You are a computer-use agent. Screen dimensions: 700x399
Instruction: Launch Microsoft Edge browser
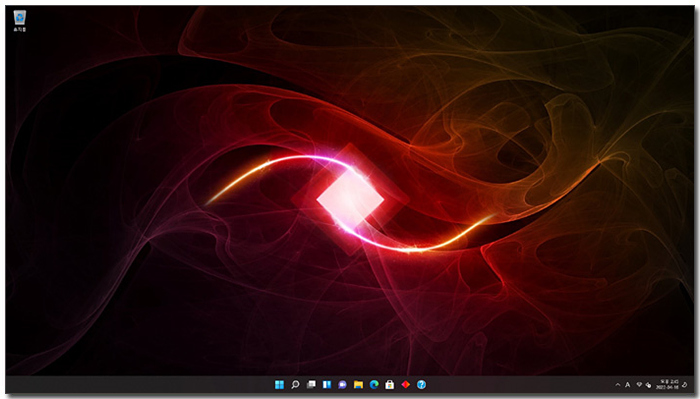pos(374,385)
